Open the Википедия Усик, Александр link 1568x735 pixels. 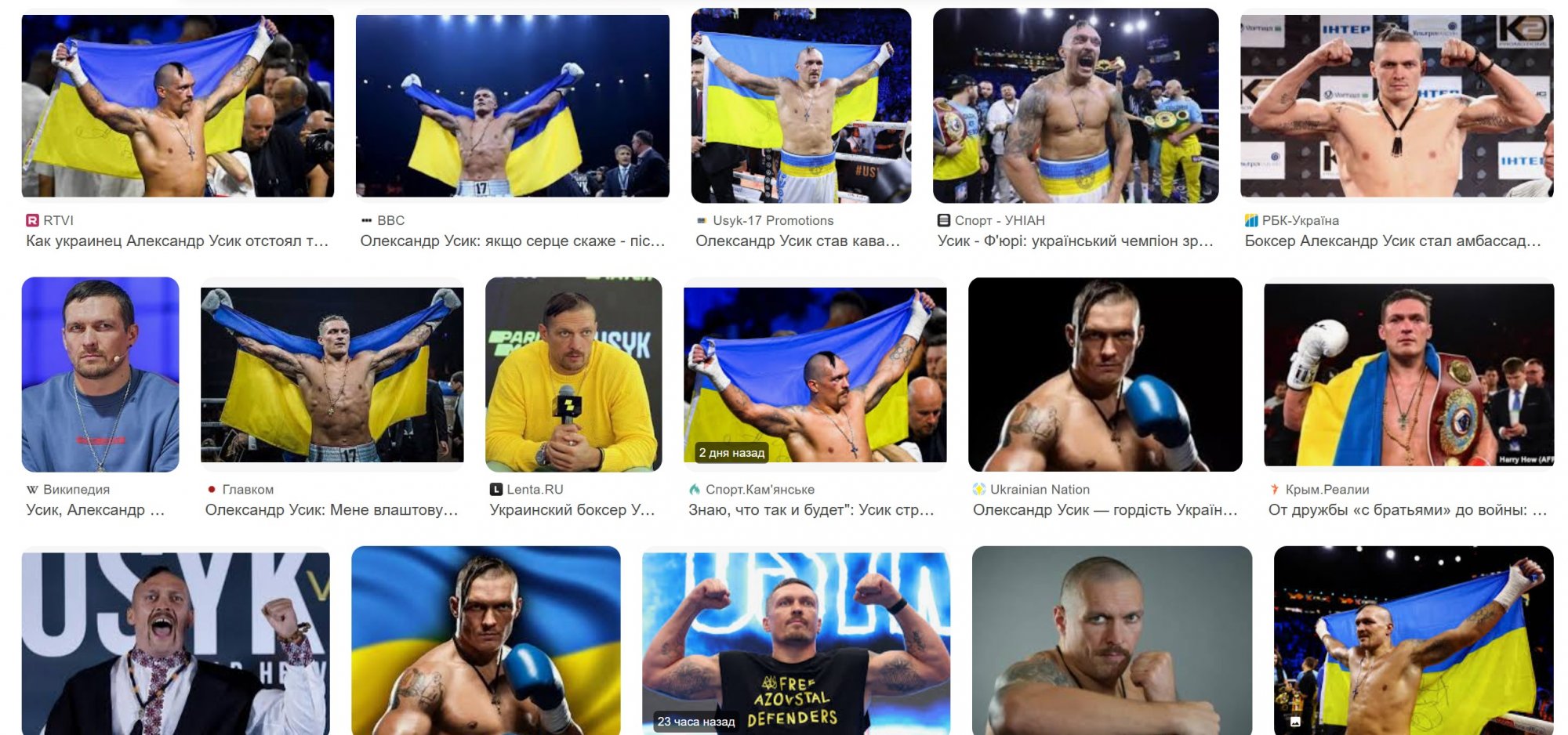click(96, 510)
